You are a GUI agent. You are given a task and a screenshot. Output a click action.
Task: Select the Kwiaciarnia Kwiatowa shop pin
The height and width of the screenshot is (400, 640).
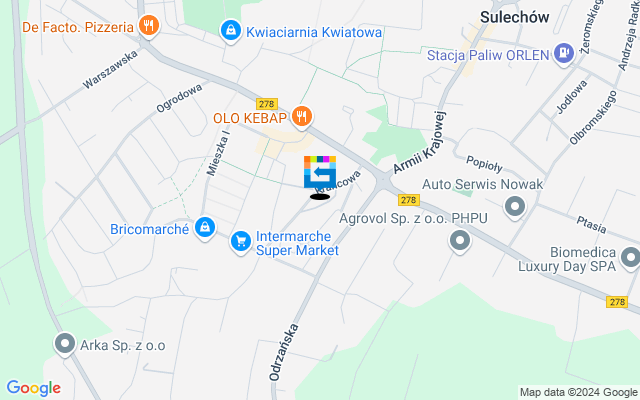click(231, 31)
